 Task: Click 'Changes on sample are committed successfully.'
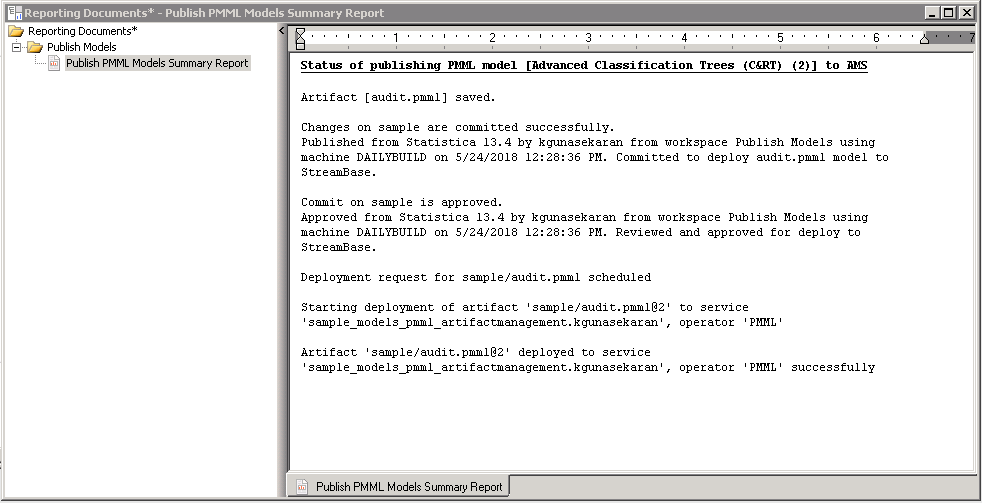[x=457, y=128]
